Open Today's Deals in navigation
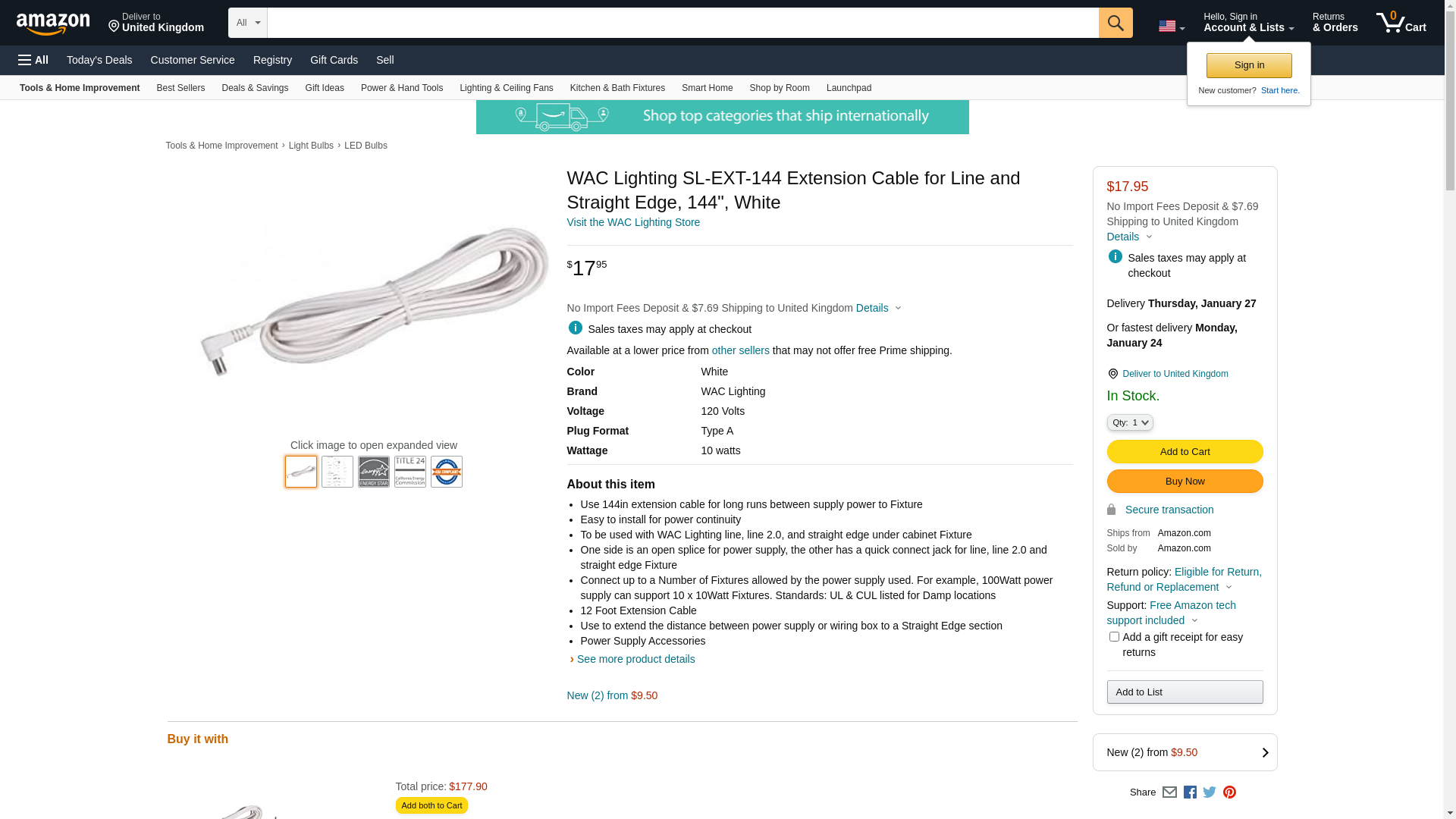1456x819 pixels. tap(99, 60)
